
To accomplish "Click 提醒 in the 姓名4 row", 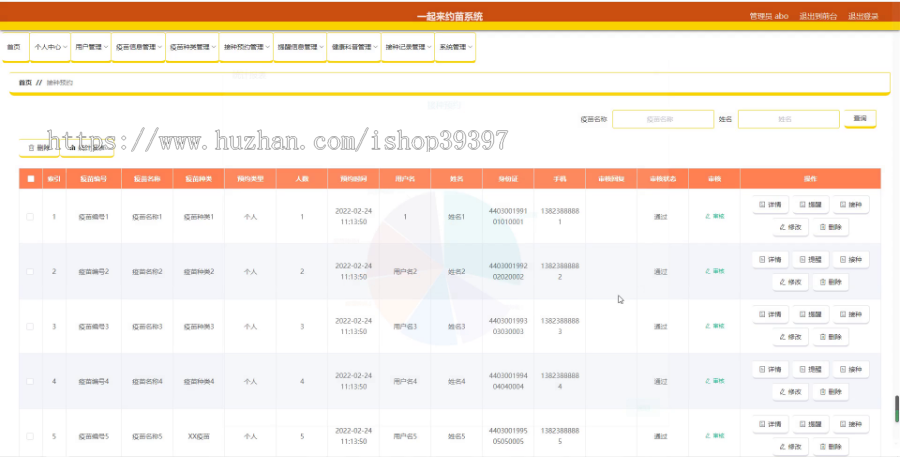I will (810, 369).
